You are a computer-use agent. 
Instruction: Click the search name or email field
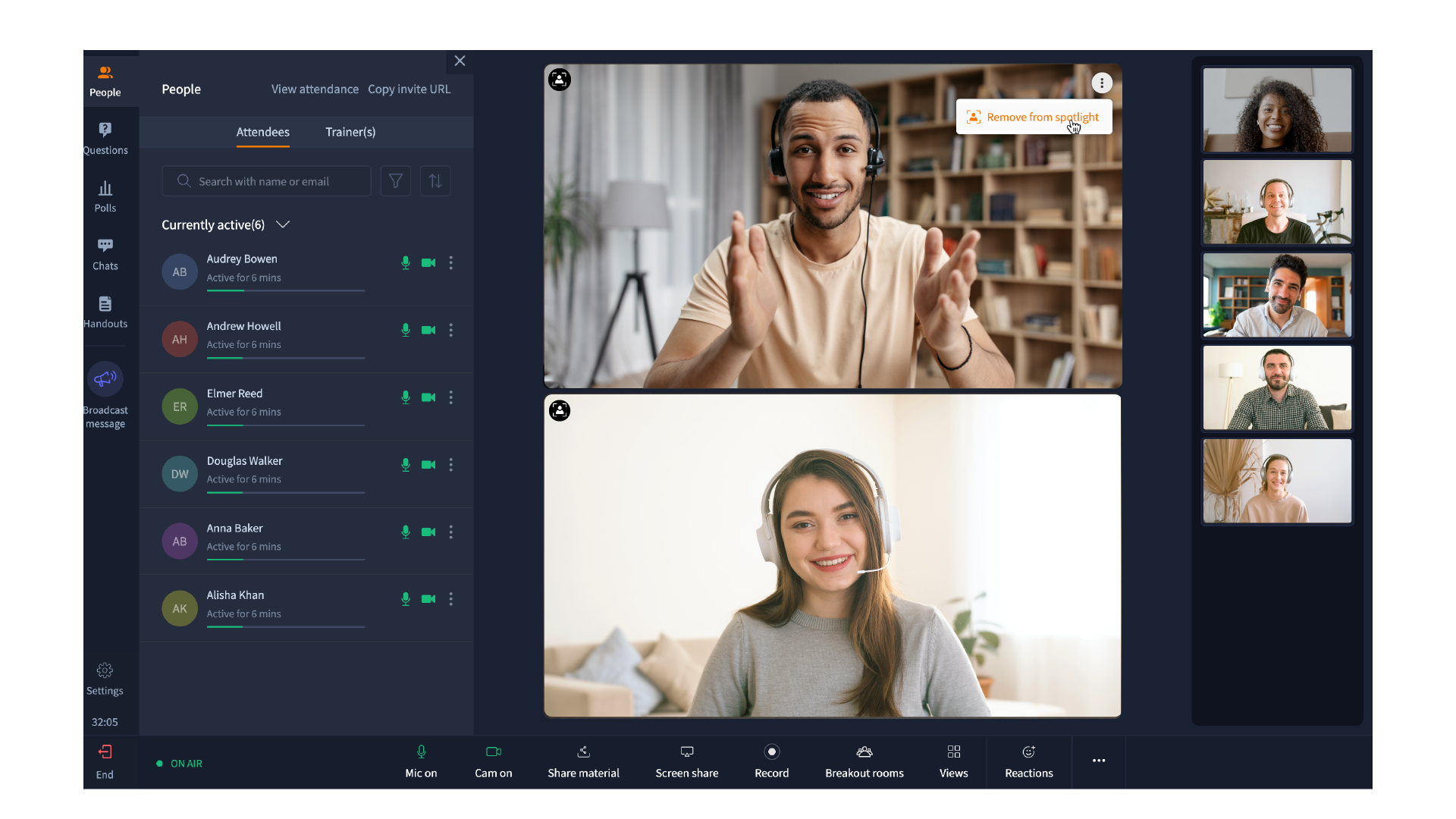point(266,181)
